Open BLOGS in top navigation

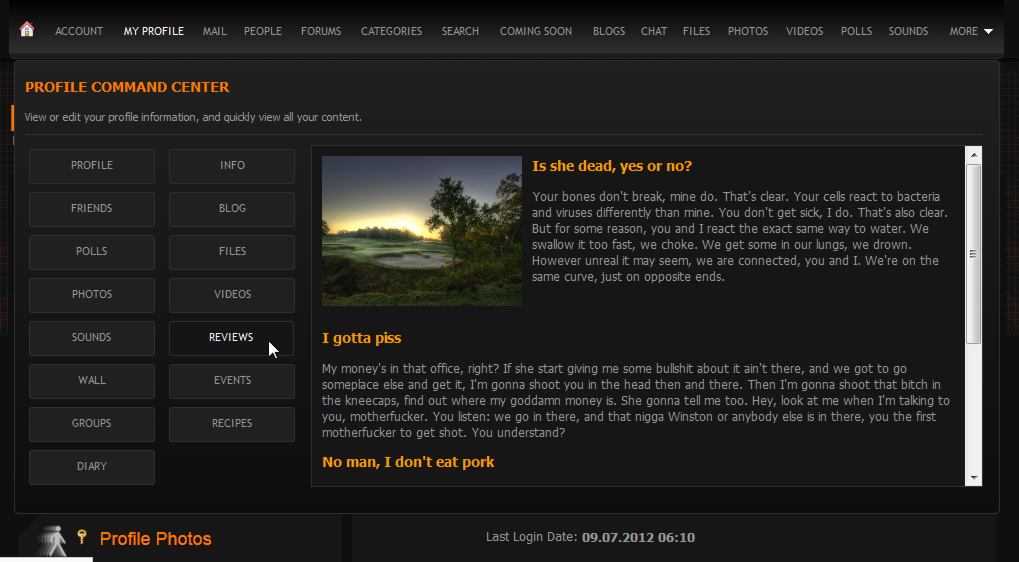609,31
